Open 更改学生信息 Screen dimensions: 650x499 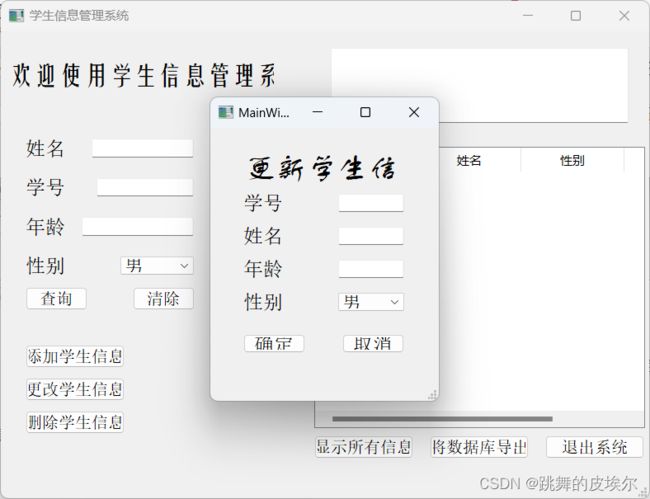pos(75,390)
